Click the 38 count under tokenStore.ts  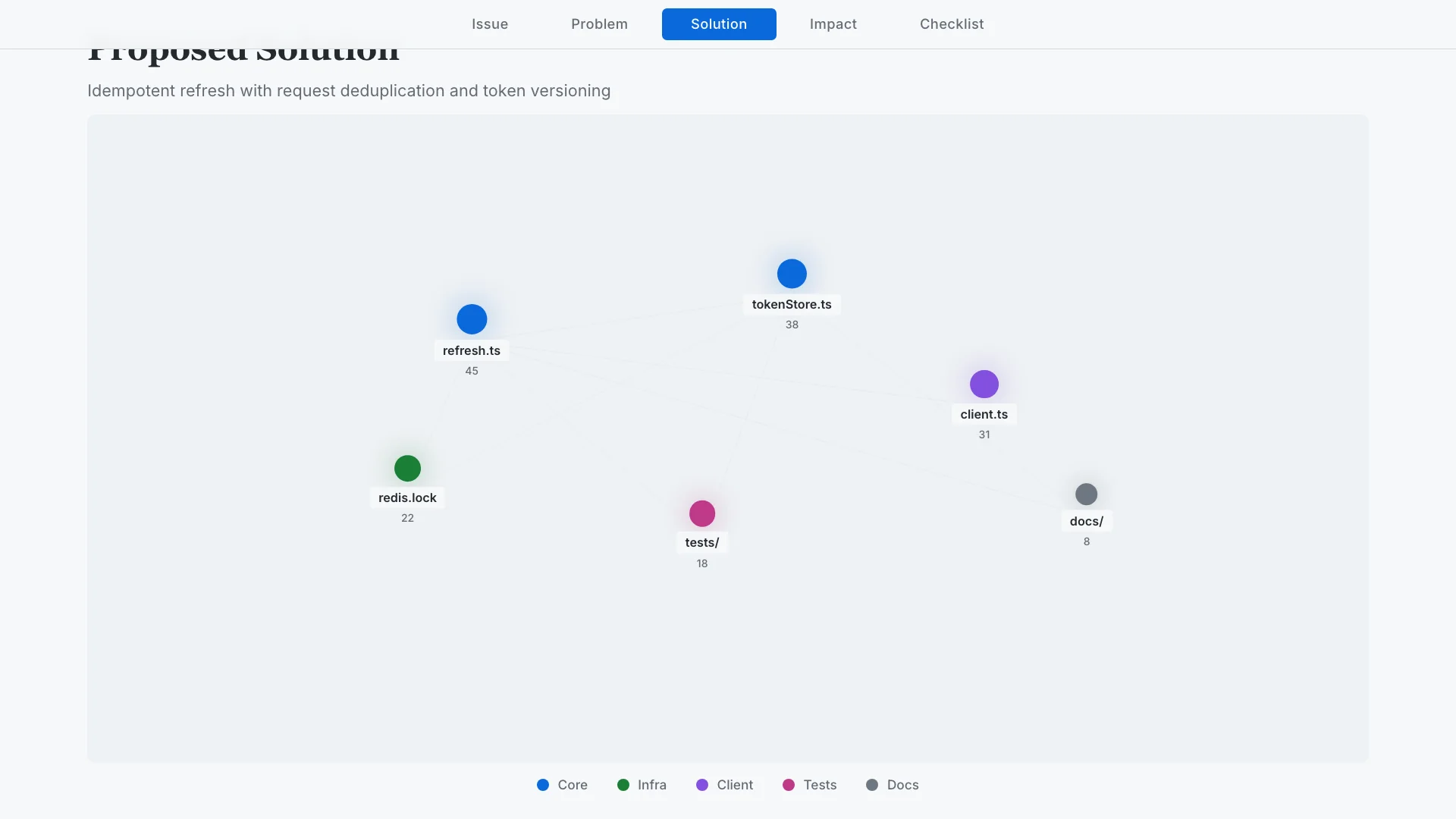point(792,325)
